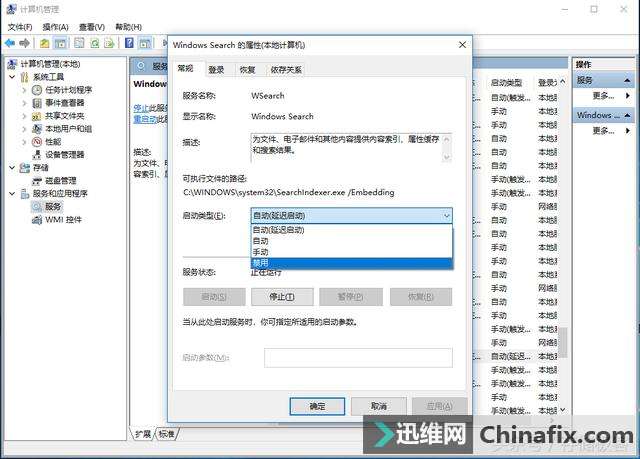The height and width of the screenshot is (459, 640).
Task: Click the description box scroll-down arrow
Action: coord(447,157)
